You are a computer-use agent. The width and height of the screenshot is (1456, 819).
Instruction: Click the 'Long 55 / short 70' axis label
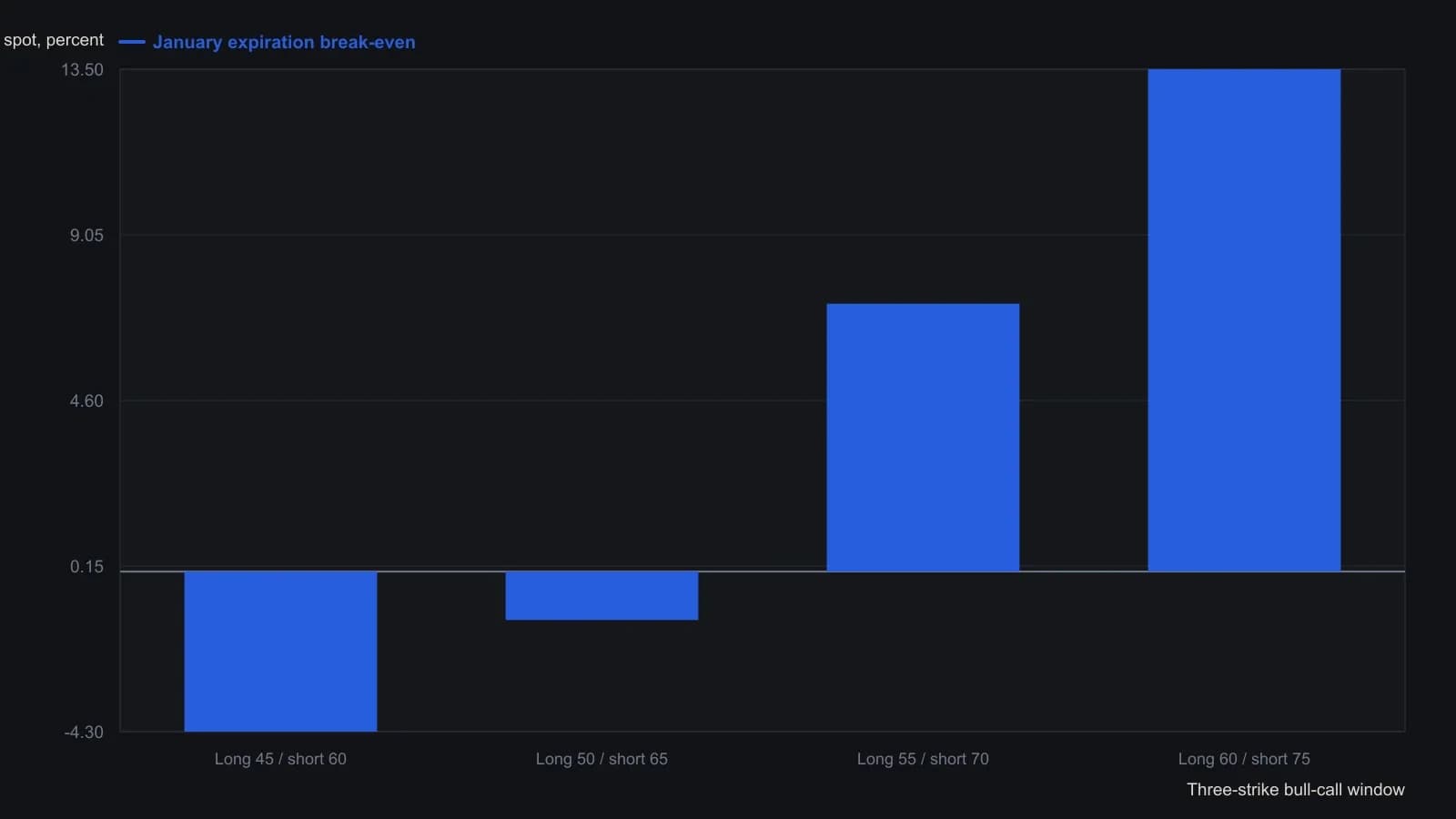pyautogui.click(x=923, y=759)
